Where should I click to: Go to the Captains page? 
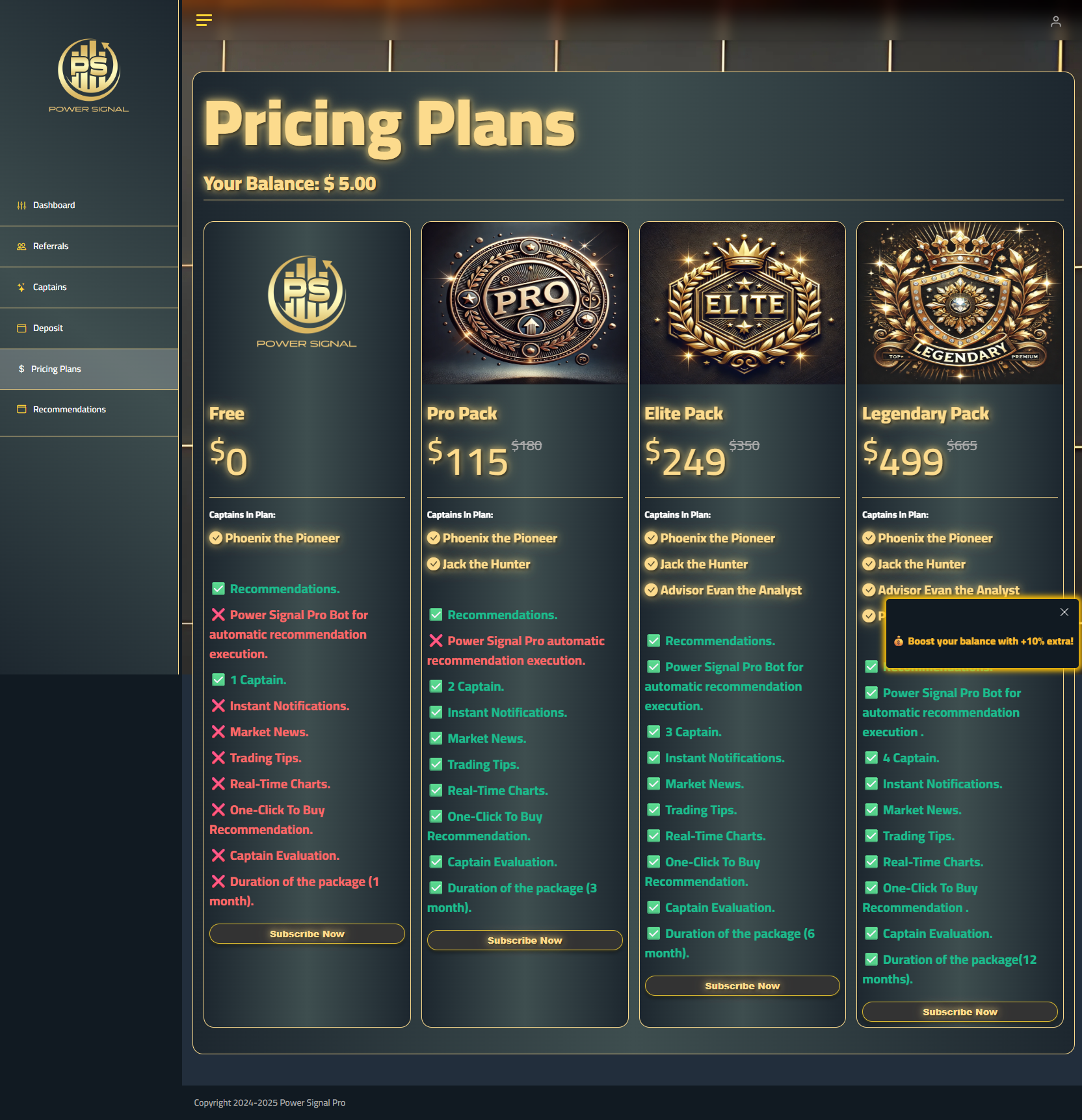(x=49, y=287)
